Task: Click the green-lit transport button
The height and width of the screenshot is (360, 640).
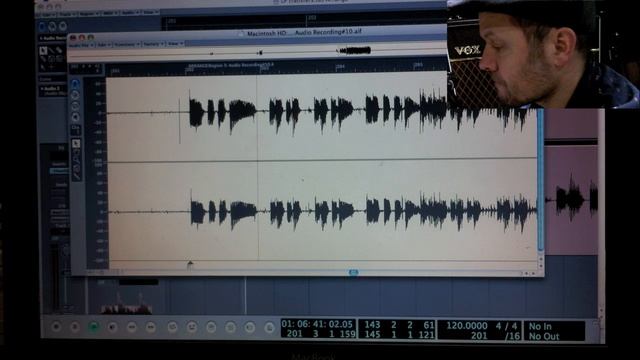Action: pyautogui.click(x=94, y=326)
